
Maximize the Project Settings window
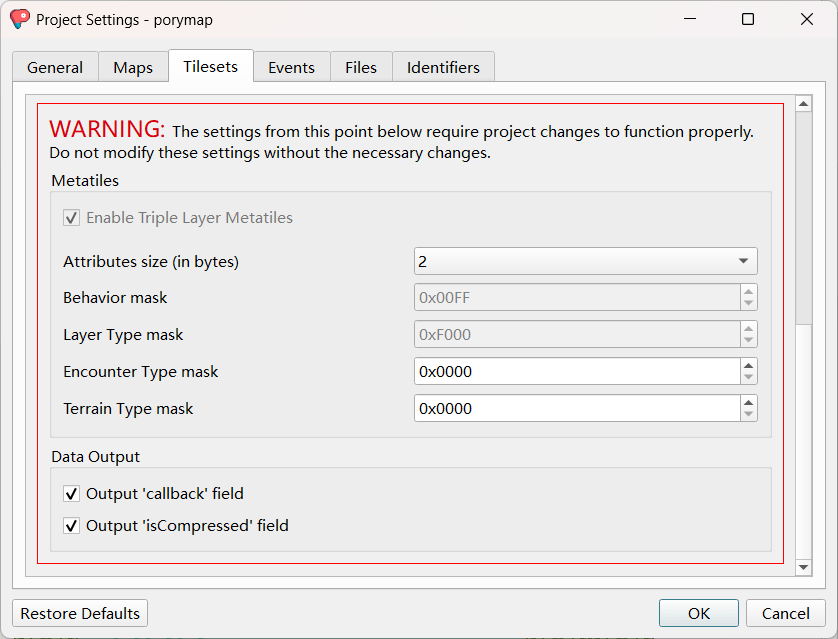click(747, 19)
